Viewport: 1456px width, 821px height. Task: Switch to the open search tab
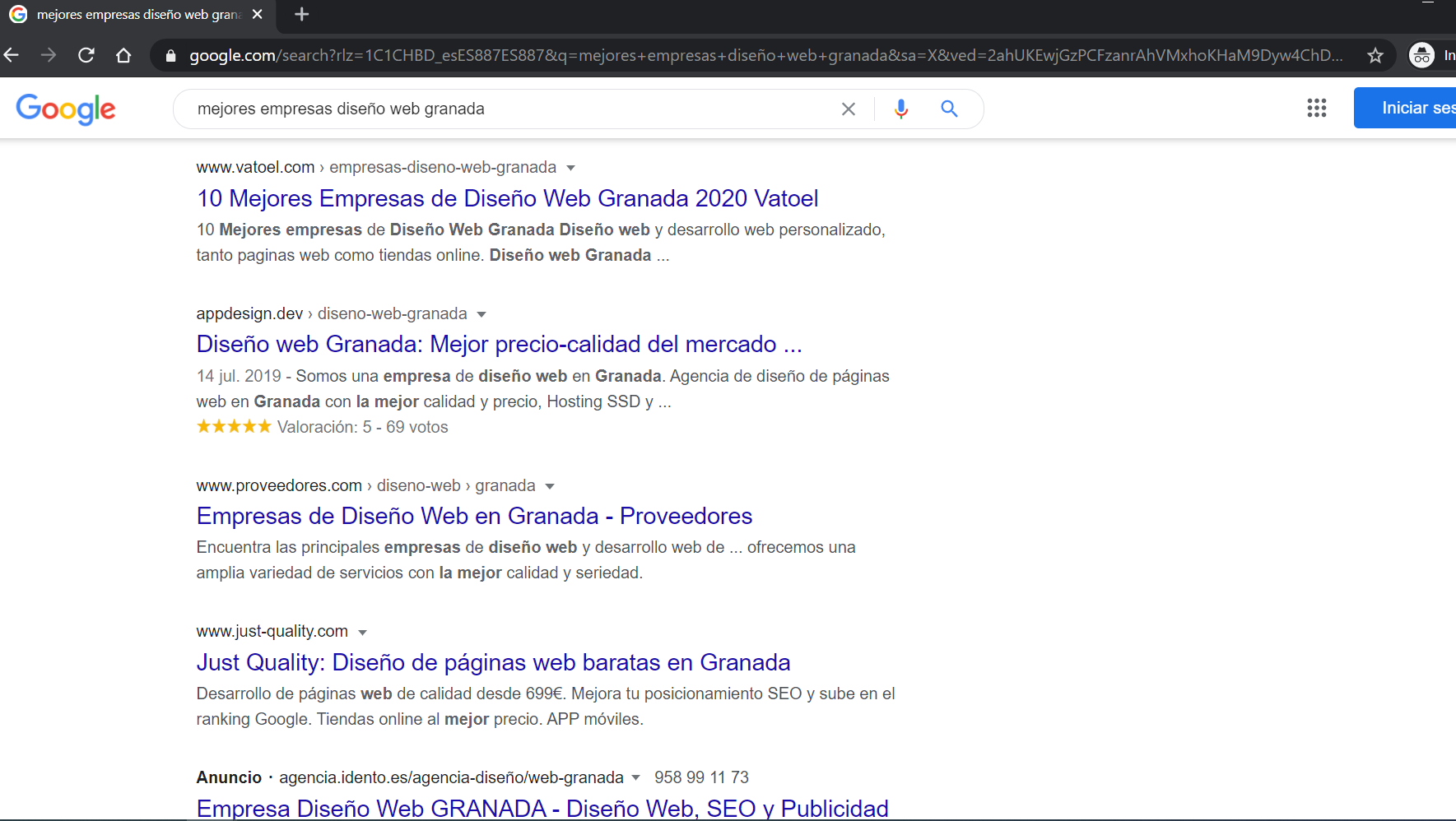click(132, 14)
